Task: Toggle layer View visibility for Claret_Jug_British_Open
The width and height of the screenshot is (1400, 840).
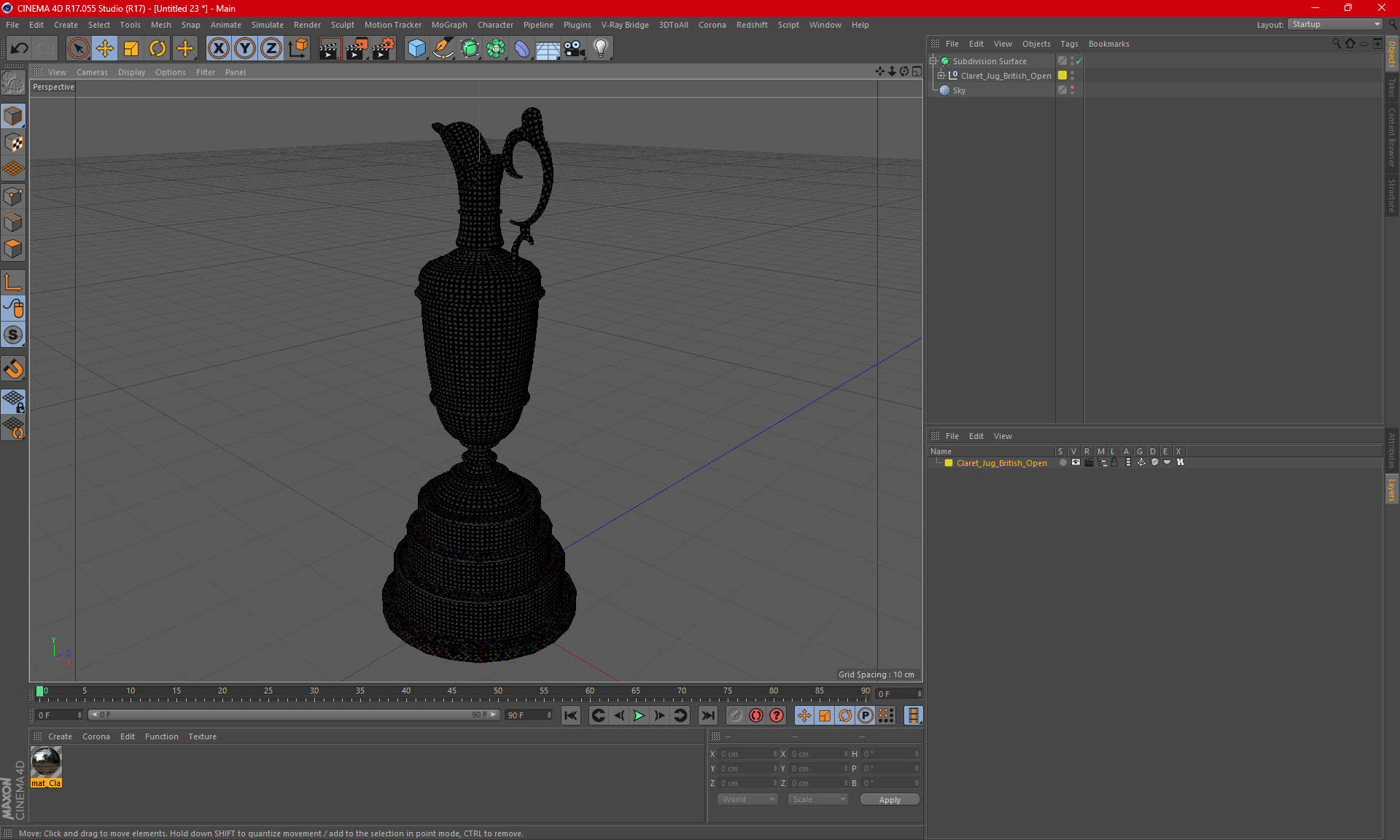Action: tap(1076, 462)
